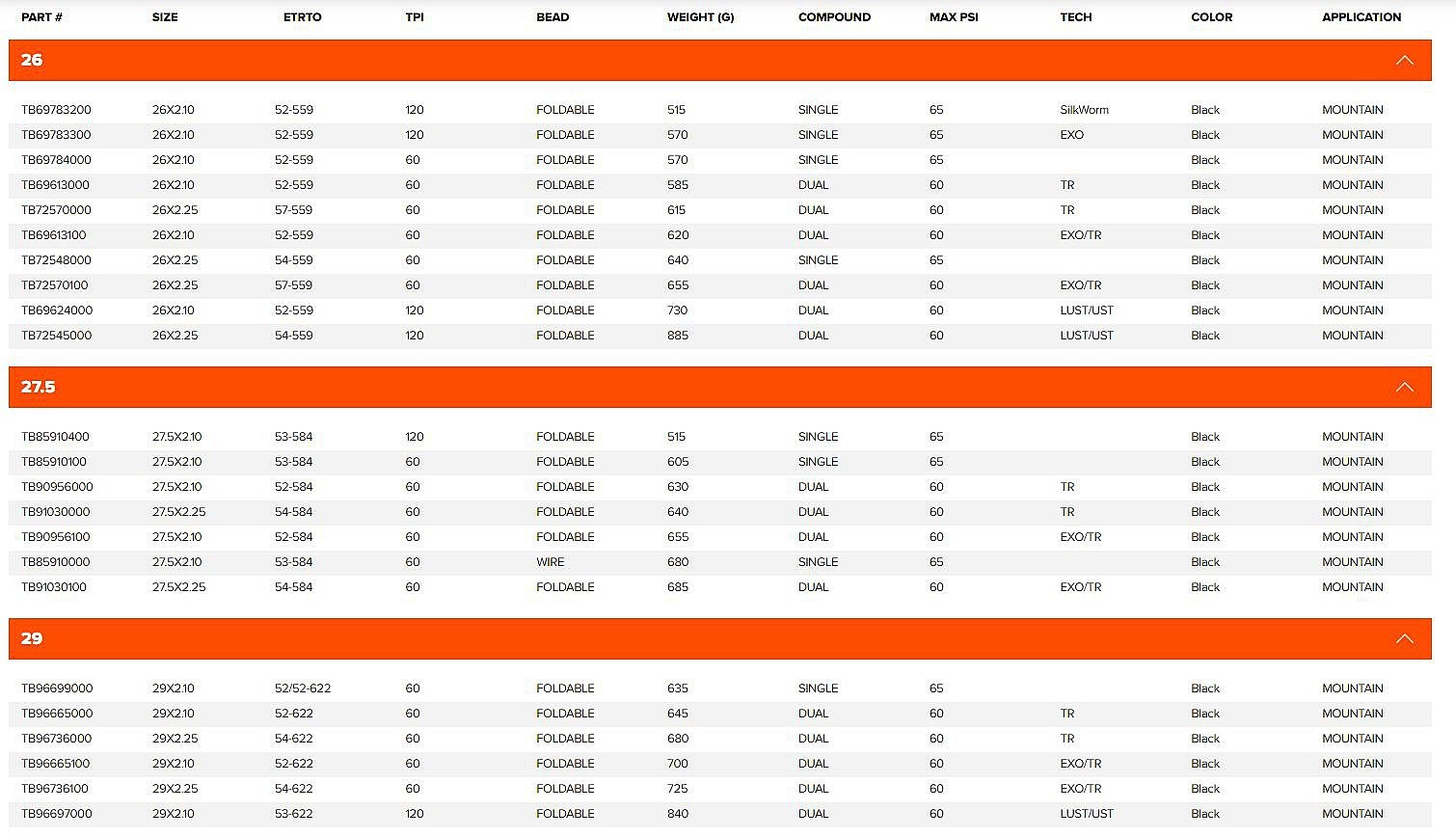This screenshot has height=837, width=1456.
Task: Select part number TB69783200
Action: (56, 110)
